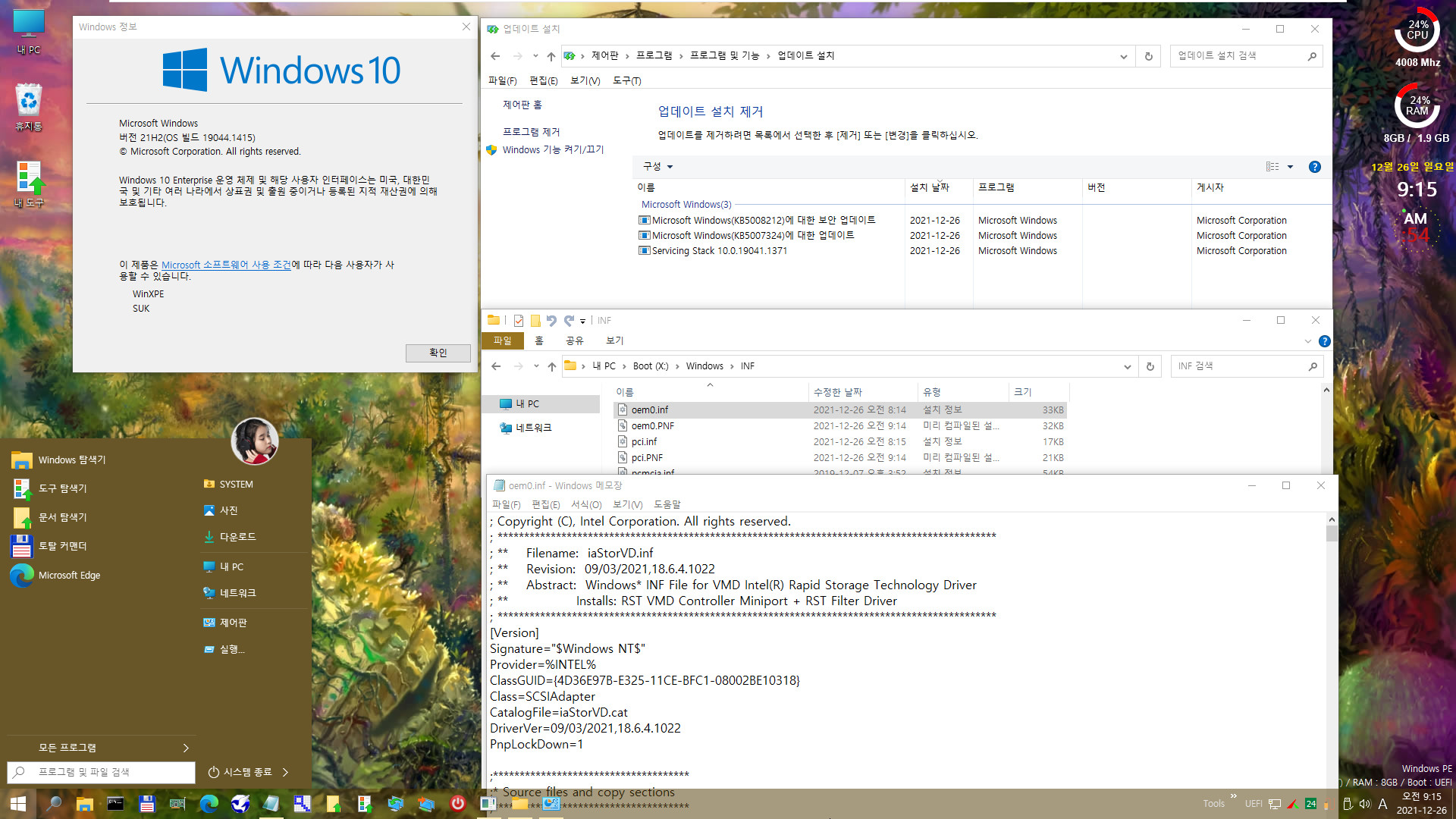Expand address bar history in 업데이트 설치
Viewport: 1456px width, 819px height.
1123,56
